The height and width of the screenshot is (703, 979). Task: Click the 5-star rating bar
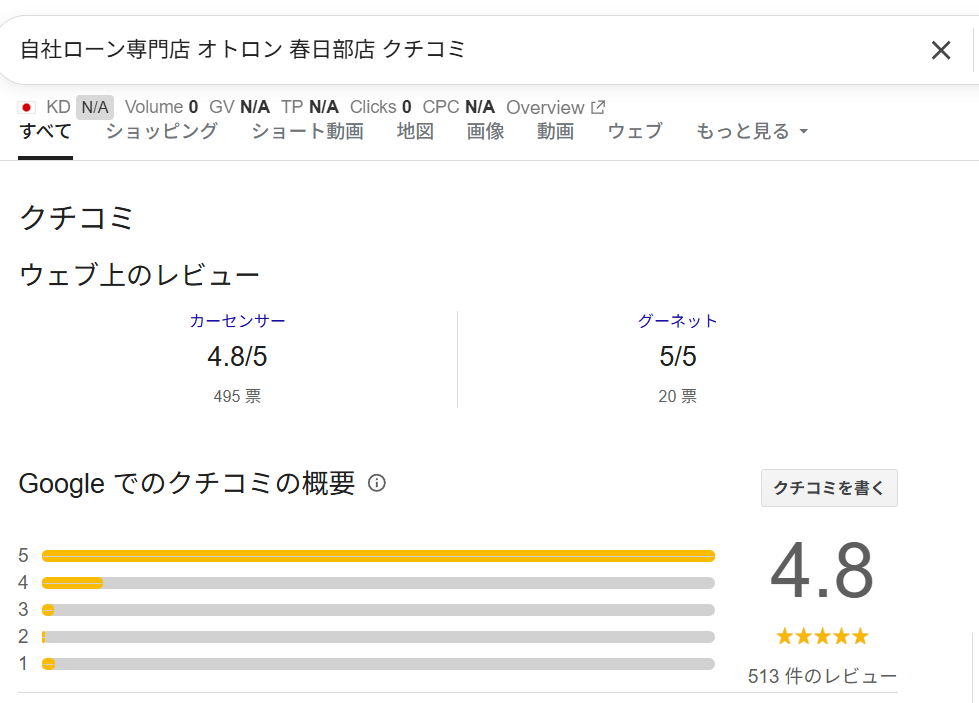coord(378,556)
